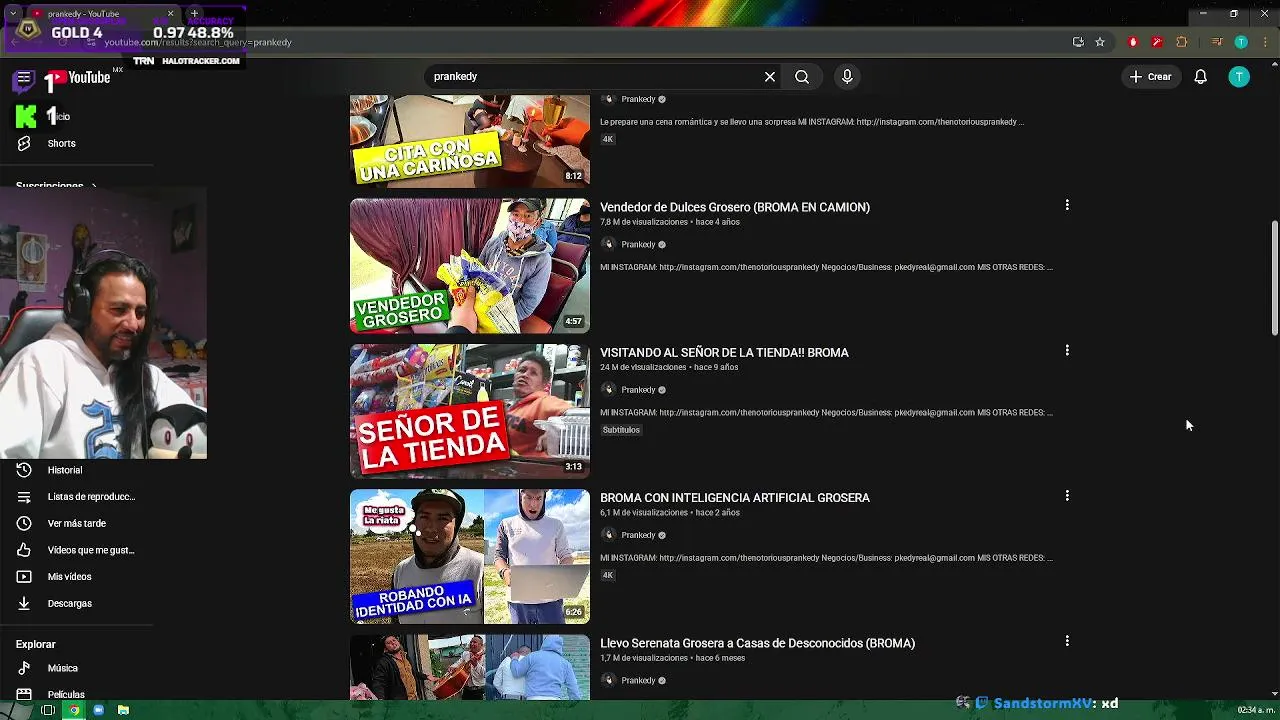This screenshot has height=720, width=1280.
Task: Click the Llevo Serenata video thumbnail
Action: tap(470, 667)
